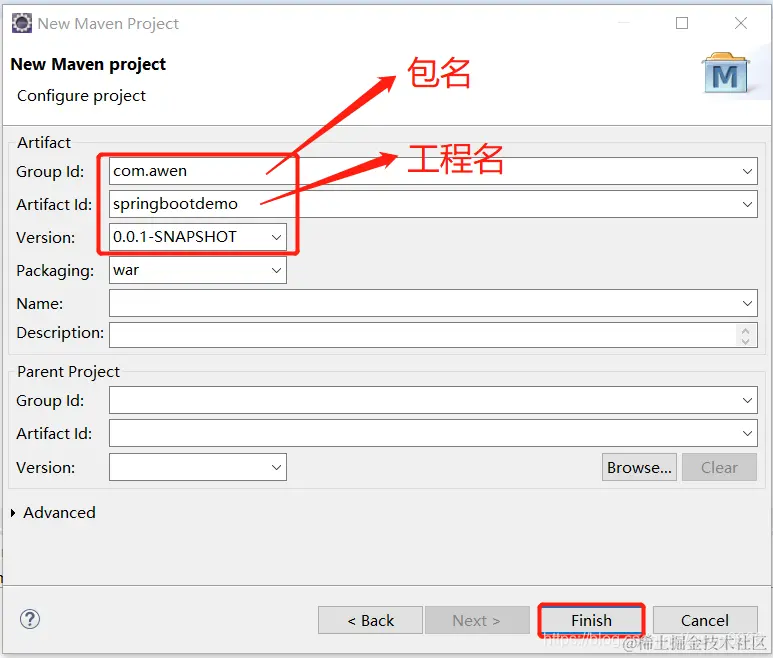The image size is (773, 658).
Task: Click the 'Configure project' subtitle text
Action: click(81, 96)
